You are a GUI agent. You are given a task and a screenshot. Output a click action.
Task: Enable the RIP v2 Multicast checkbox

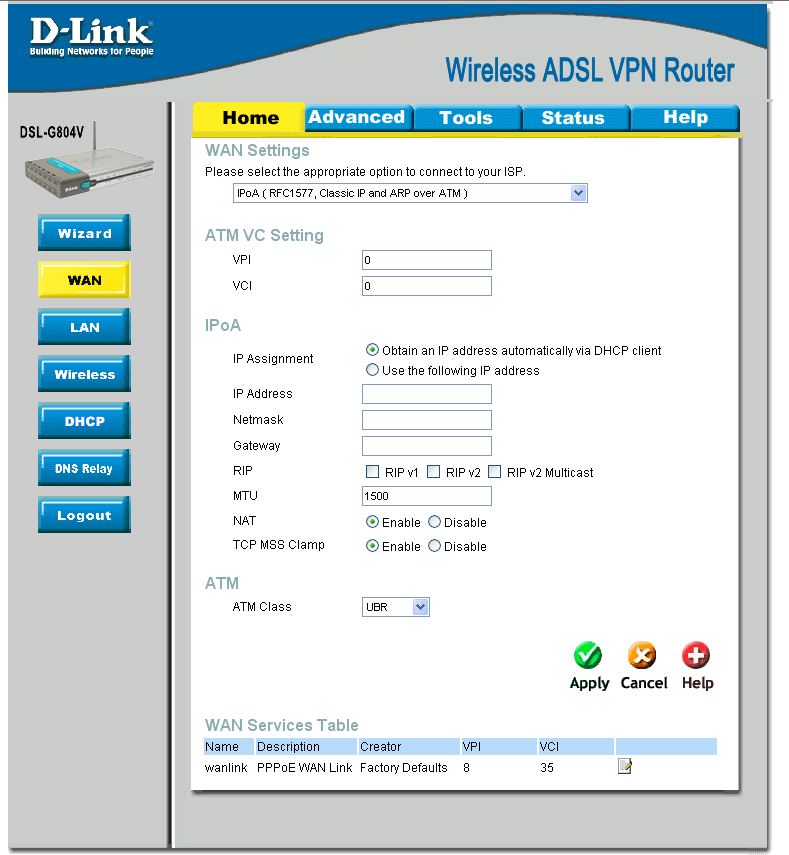pyautogui.click(x=495, y=472)
